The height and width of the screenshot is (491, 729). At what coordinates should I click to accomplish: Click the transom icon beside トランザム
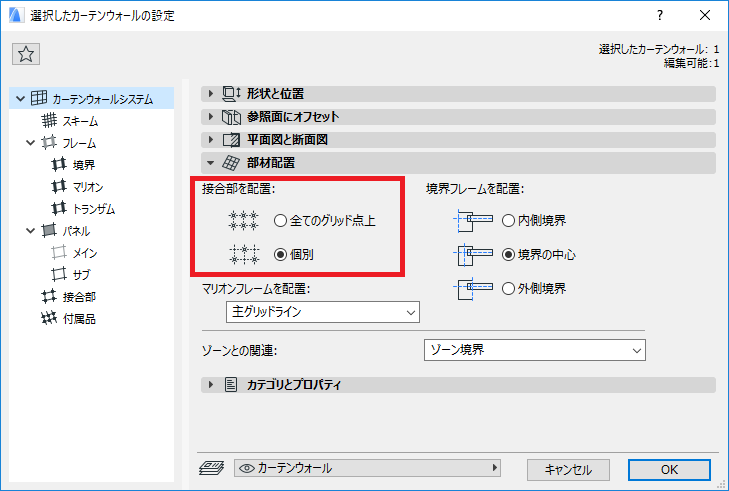click(59, 208)
